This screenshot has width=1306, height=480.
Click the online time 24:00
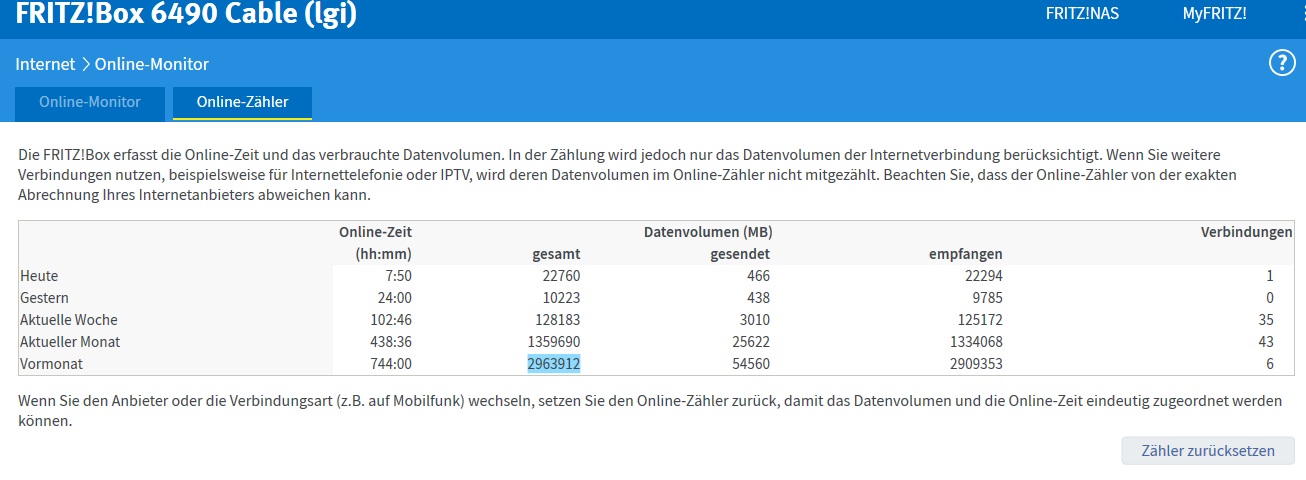(x=393, y=298)
